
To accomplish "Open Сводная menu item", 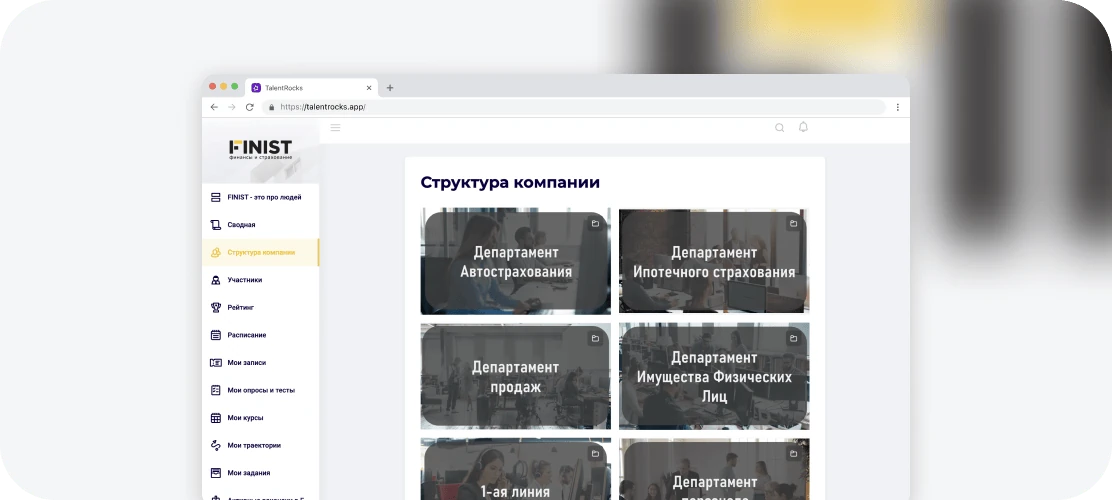I will pyautogui.click(x=260, y=225).
